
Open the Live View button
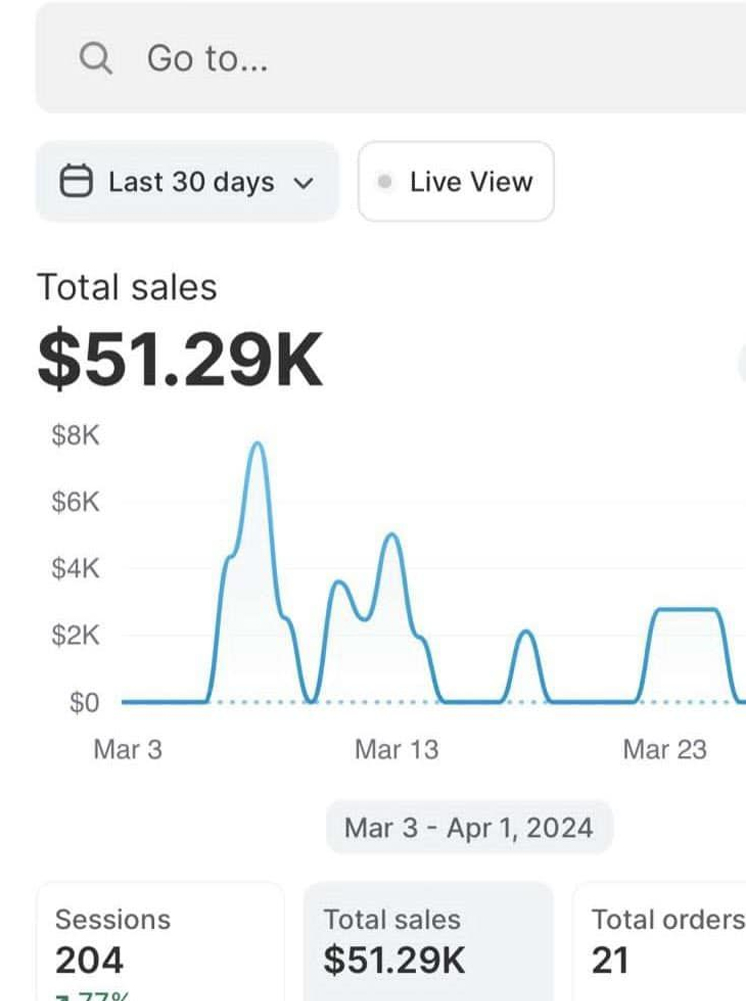(456, 182)
